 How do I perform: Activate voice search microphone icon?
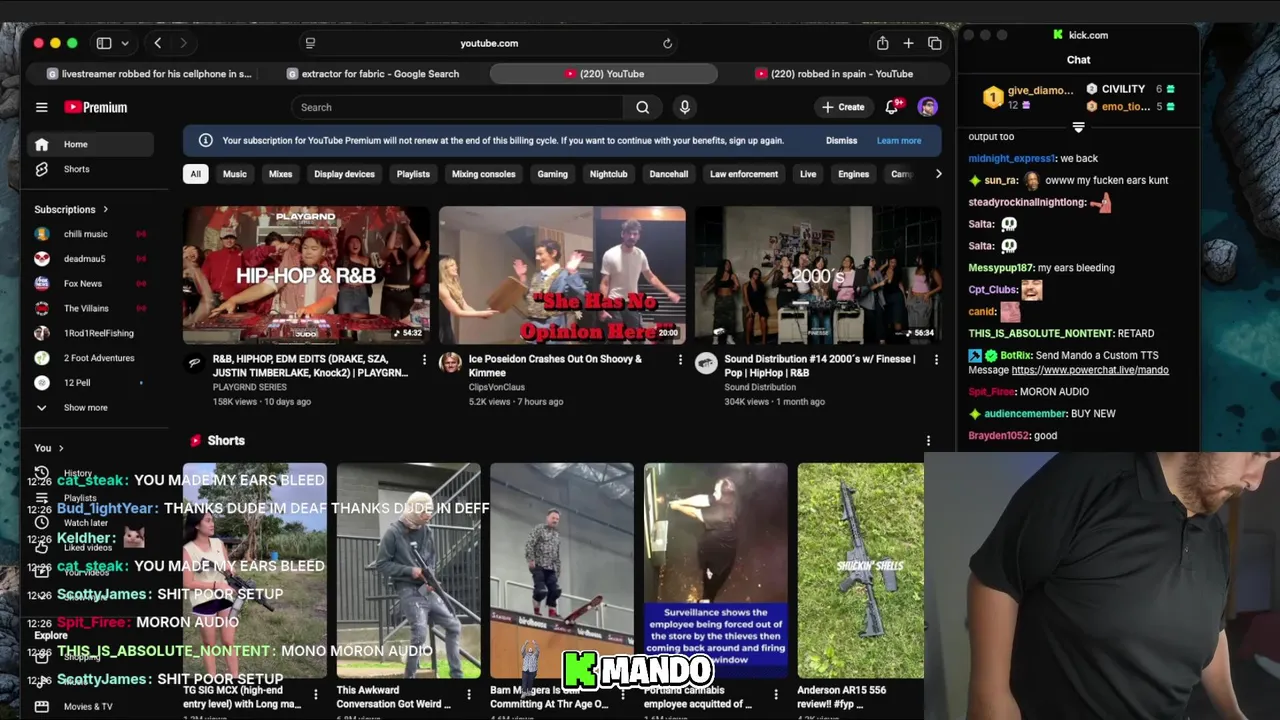coord(684,107)
